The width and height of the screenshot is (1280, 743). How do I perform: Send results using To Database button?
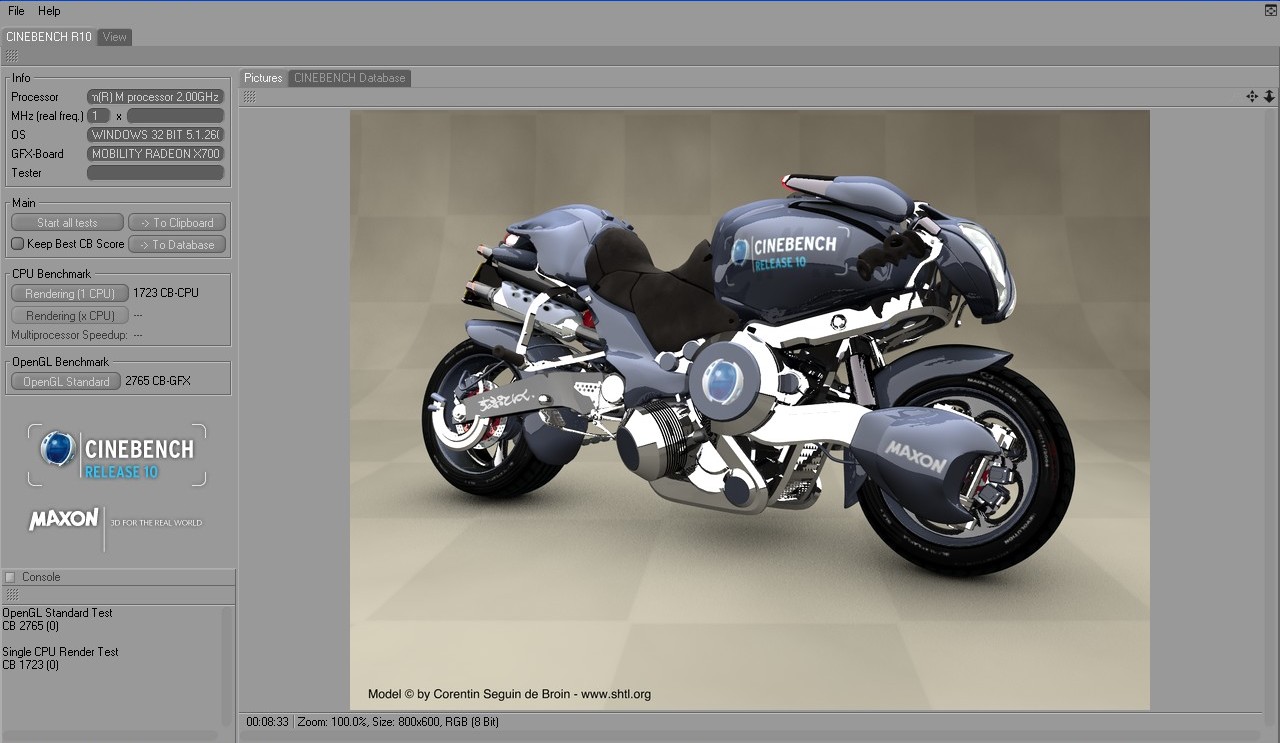tap(177, 245)
